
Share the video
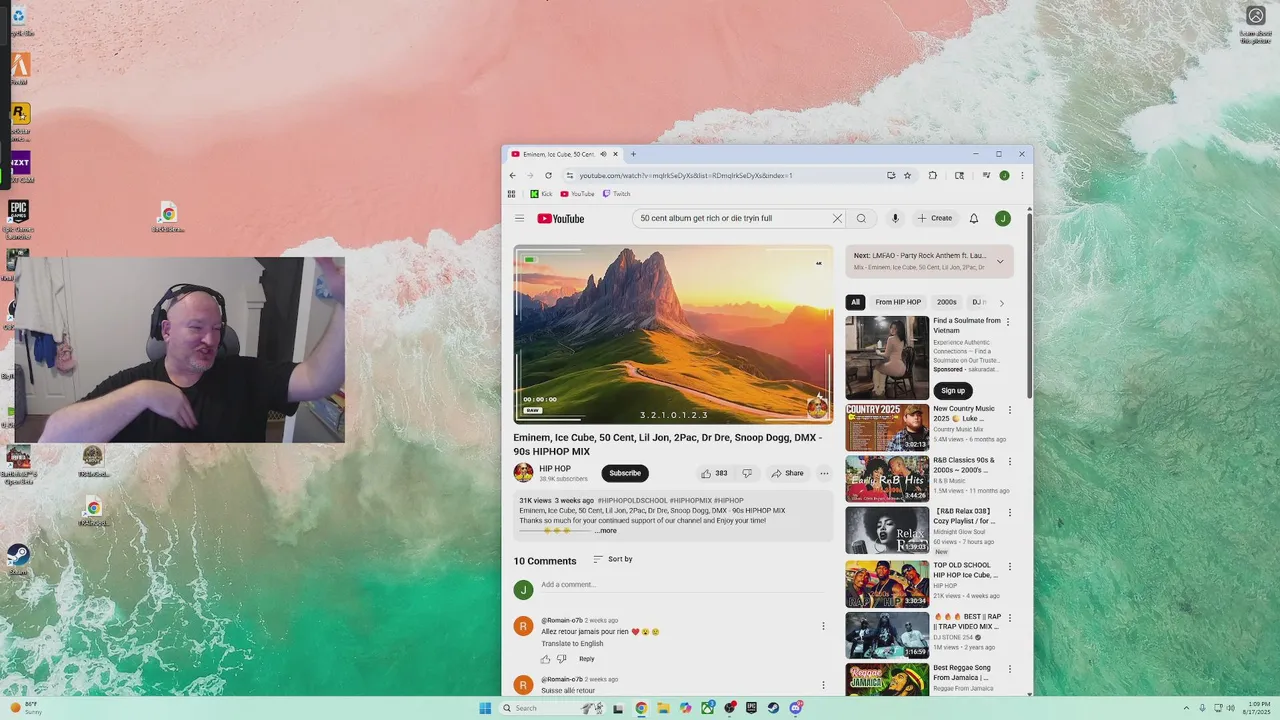coord(787,473)
